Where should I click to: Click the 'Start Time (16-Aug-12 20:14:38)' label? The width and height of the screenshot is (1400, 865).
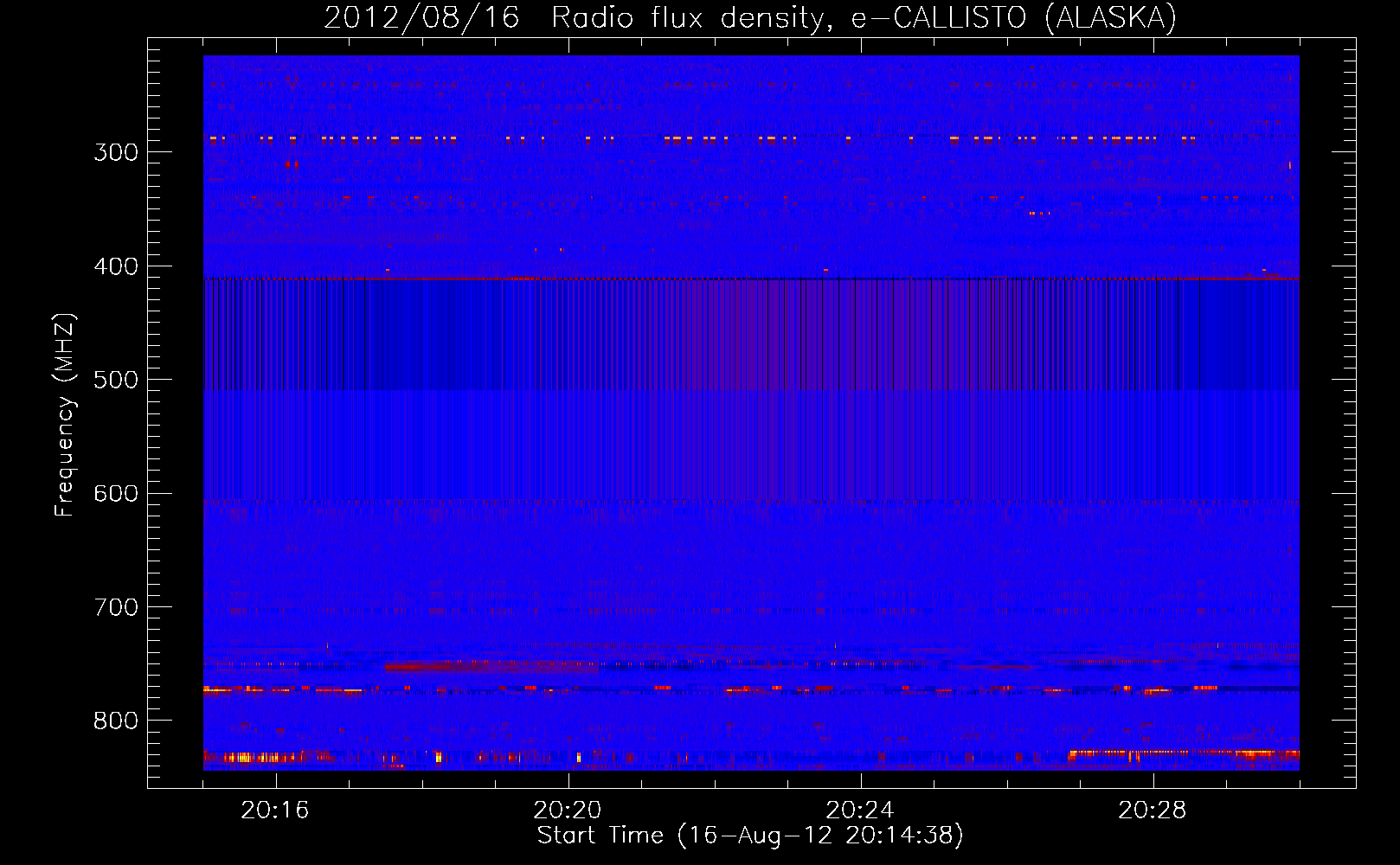(x=750, y=836)
